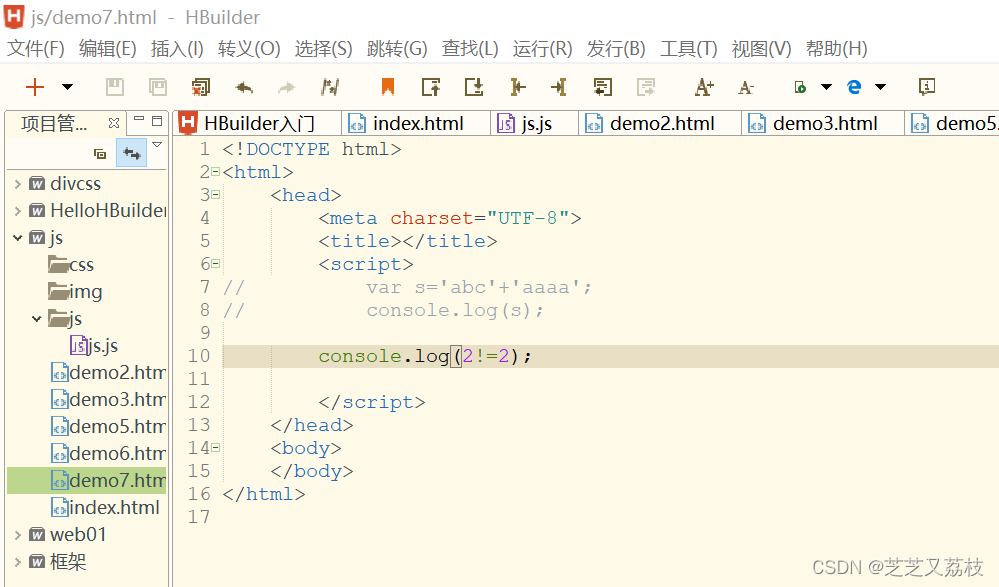999x587 pixels.
Task: Open the run options dropdown arrow
Action: (826, 87)
